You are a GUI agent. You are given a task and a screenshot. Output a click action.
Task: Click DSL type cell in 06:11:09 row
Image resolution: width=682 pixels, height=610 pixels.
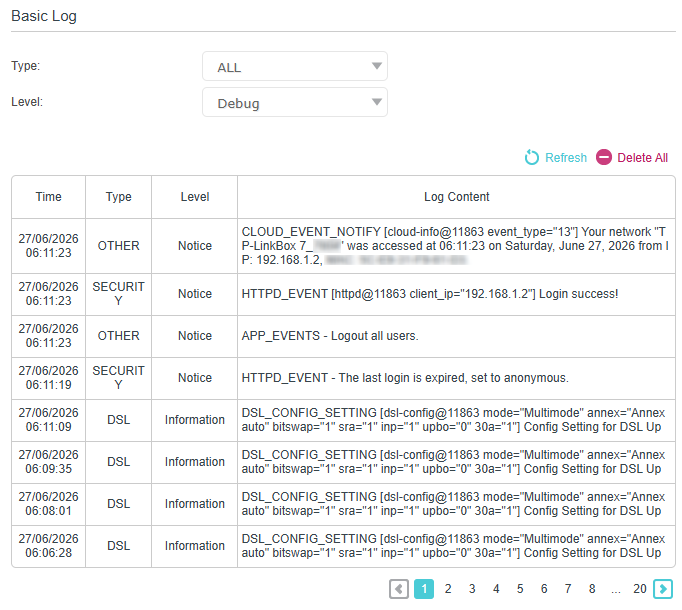click(x=118, y=420)
